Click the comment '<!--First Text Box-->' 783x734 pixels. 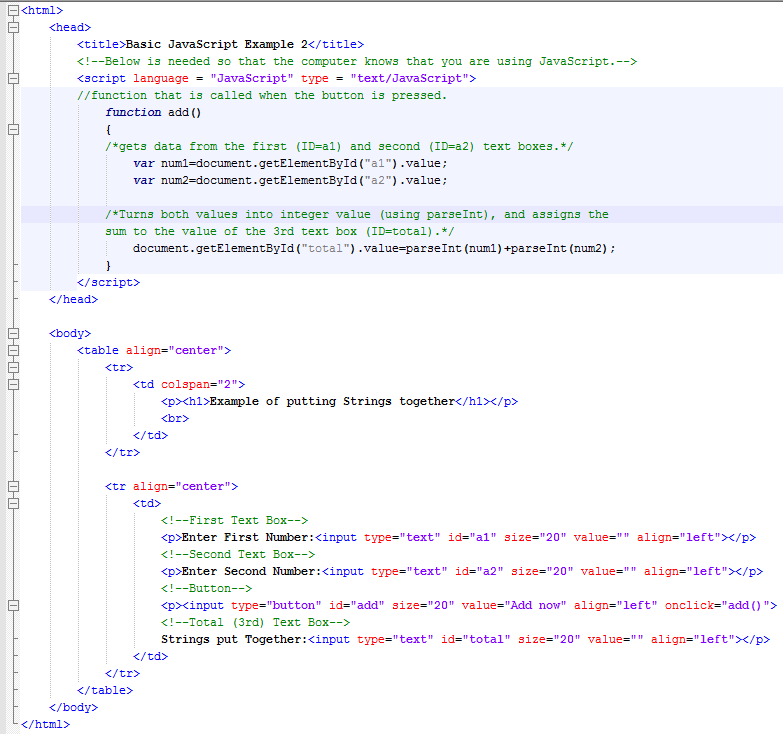234,520
